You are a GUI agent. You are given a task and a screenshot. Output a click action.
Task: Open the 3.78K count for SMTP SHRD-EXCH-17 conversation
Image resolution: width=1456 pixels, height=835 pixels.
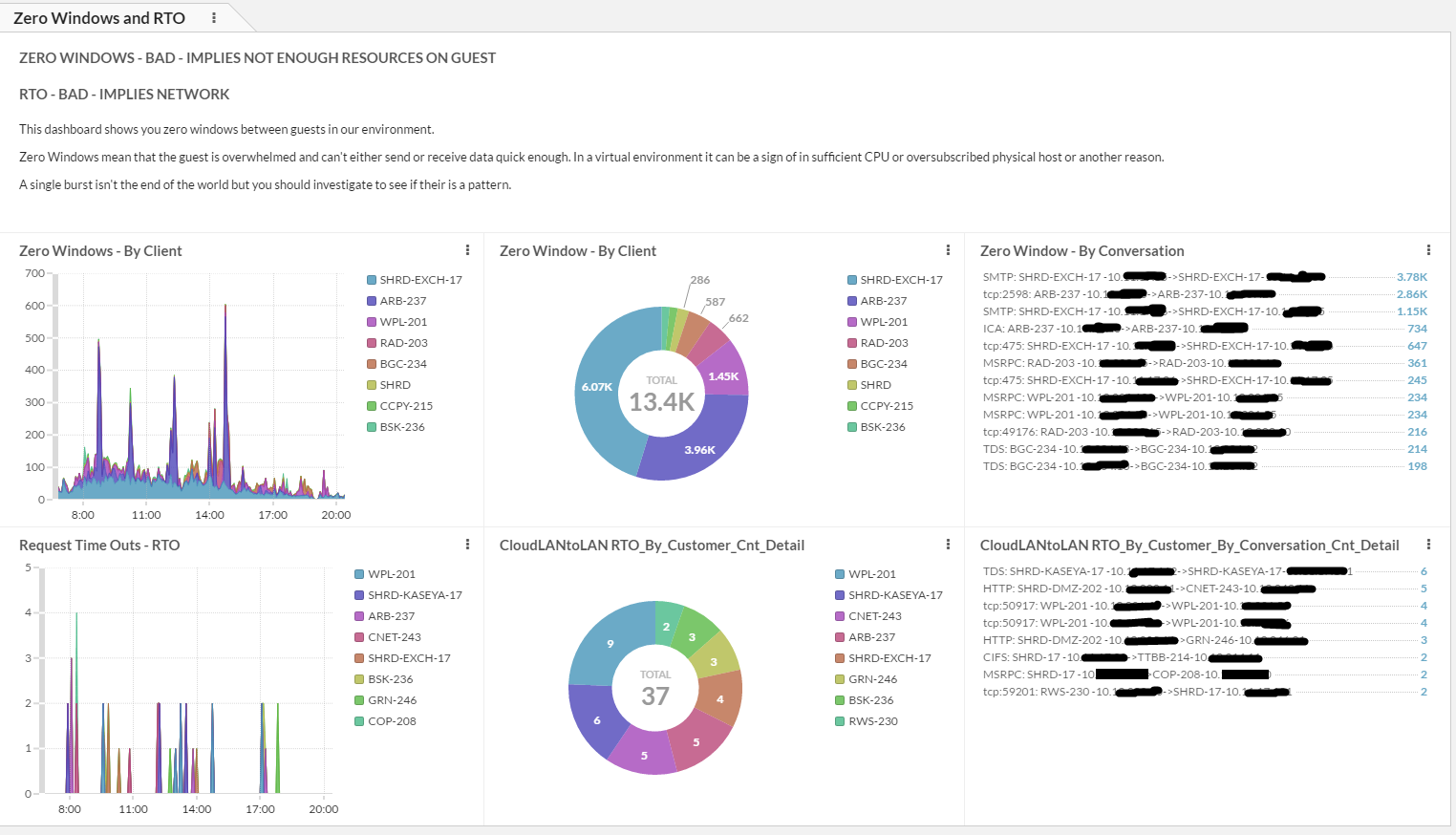(1412, 277)
